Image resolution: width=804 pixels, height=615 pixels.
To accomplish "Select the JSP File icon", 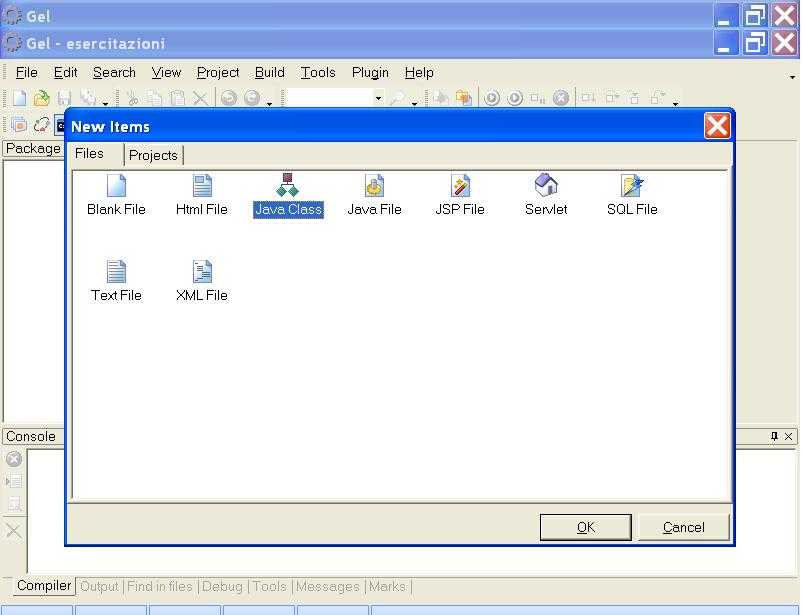I will click(460, 194).
